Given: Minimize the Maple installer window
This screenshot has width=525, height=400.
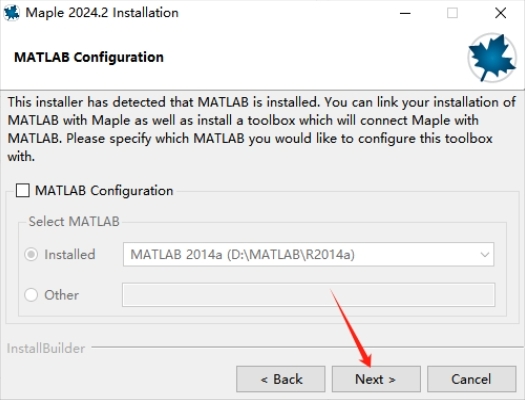Looking at the screenshot, I should (405, 13).
